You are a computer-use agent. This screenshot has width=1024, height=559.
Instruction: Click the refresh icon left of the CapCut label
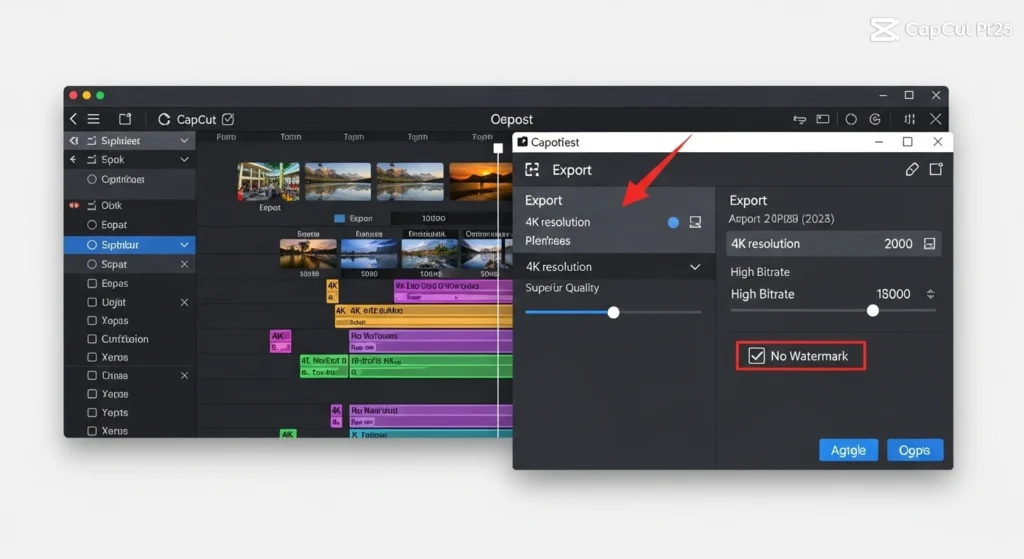pyautogui.click(x=164, y=119)
